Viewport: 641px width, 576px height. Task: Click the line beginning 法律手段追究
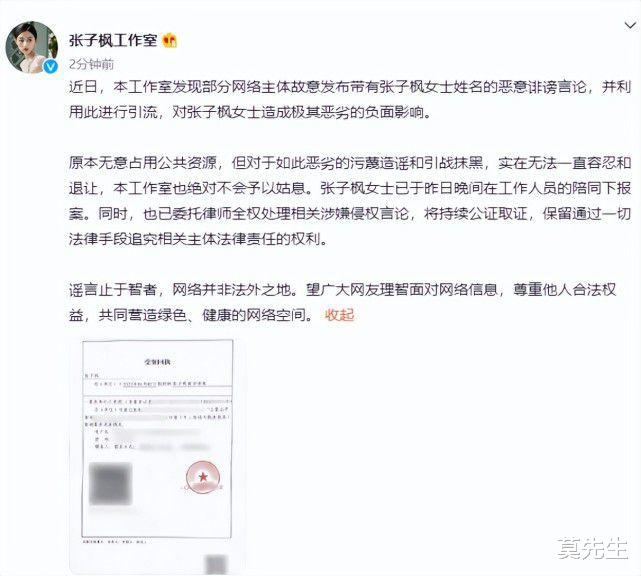click(x=198, y=239)
